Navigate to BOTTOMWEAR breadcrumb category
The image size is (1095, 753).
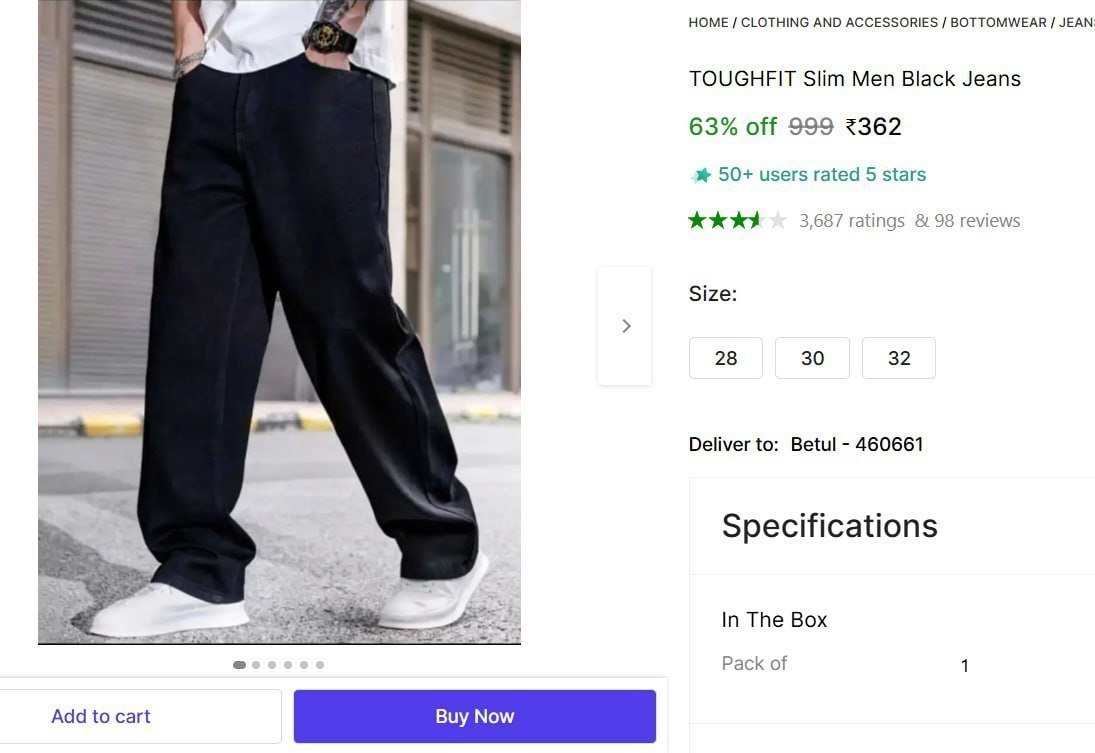point(998,22)
